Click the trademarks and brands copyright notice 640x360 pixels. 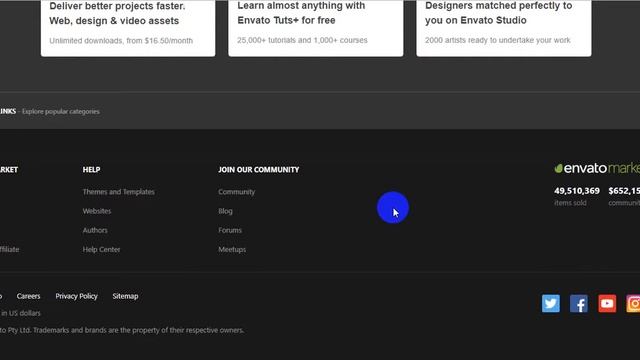click(x=122, y=330)
